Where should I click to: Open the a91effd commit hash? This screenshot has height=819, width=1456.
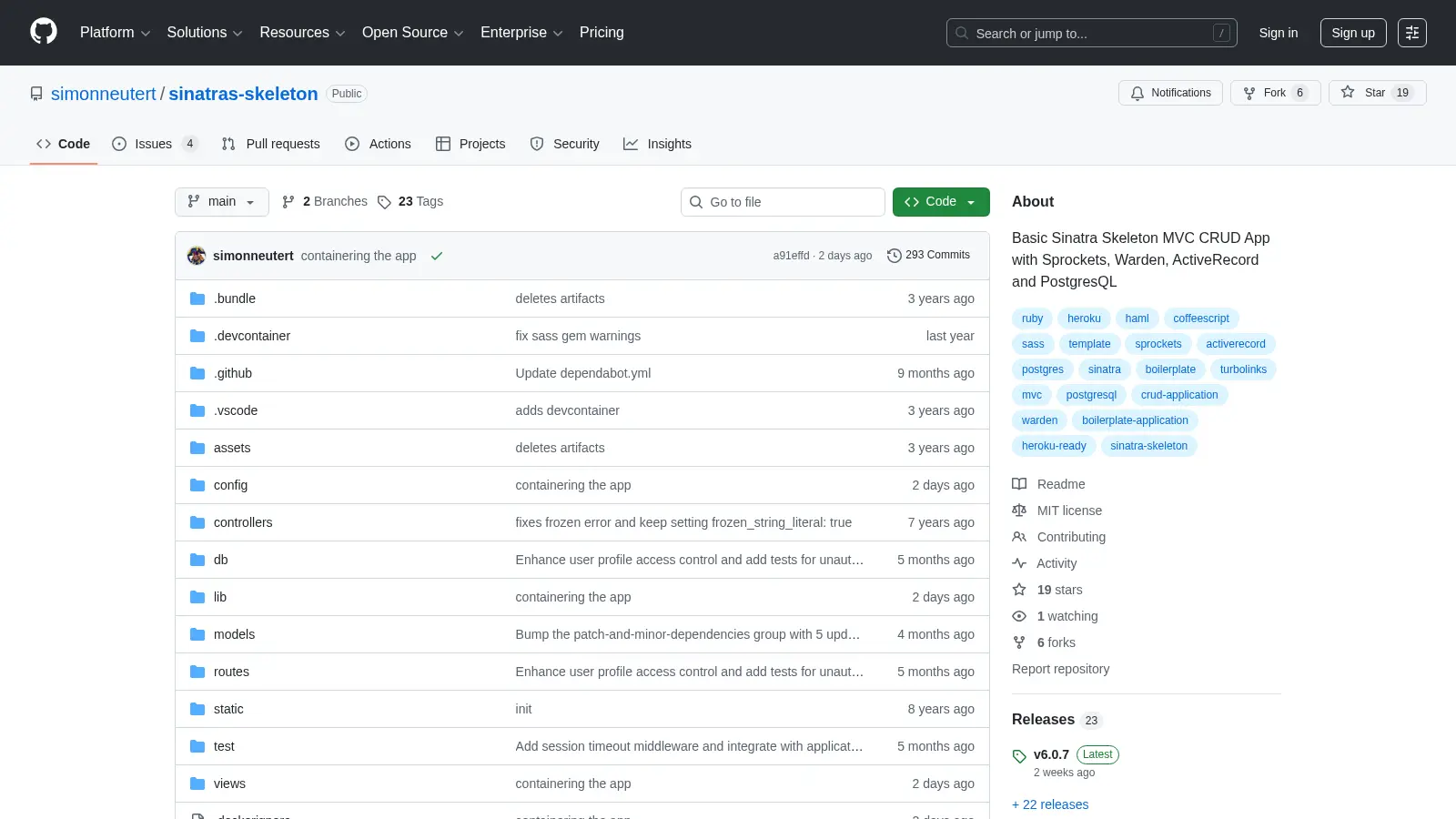[x=791, y=256]
